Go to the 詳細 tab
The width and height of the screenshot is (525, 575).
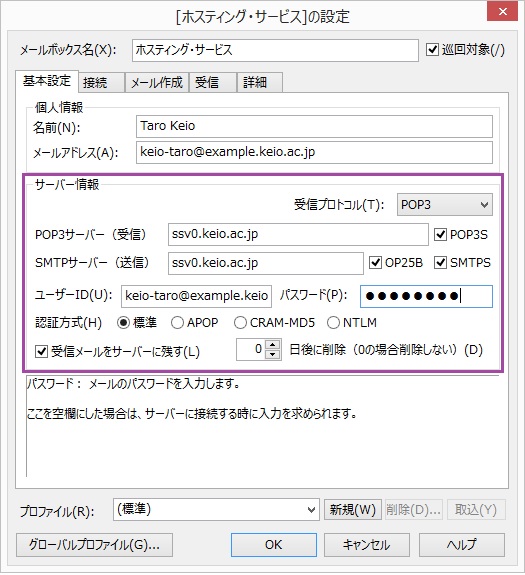[260, 82]
